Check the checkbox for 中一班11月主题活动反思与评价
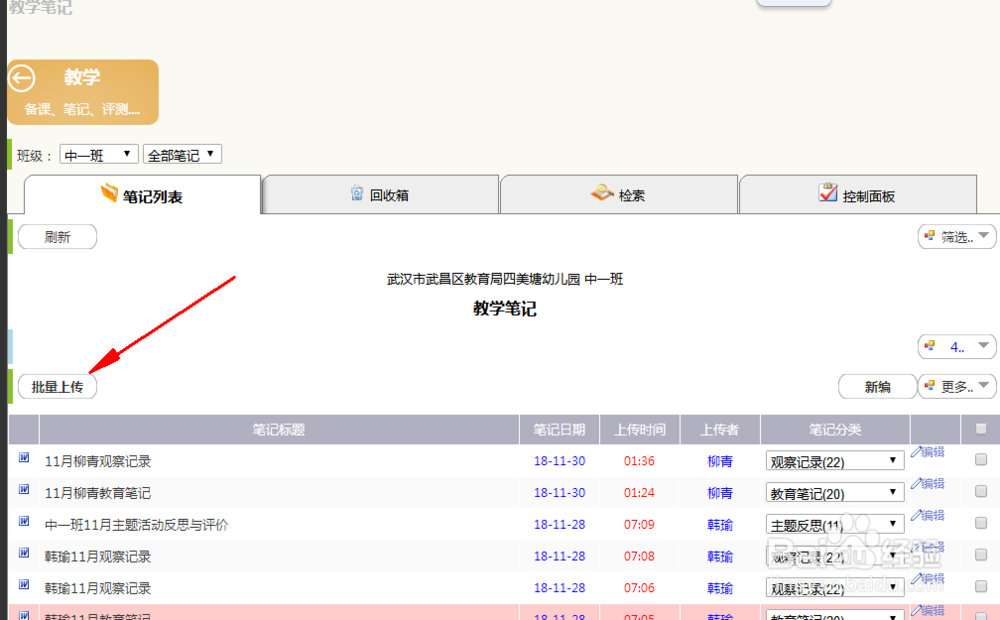The image size is (1000, 620). tap(981, 524)
